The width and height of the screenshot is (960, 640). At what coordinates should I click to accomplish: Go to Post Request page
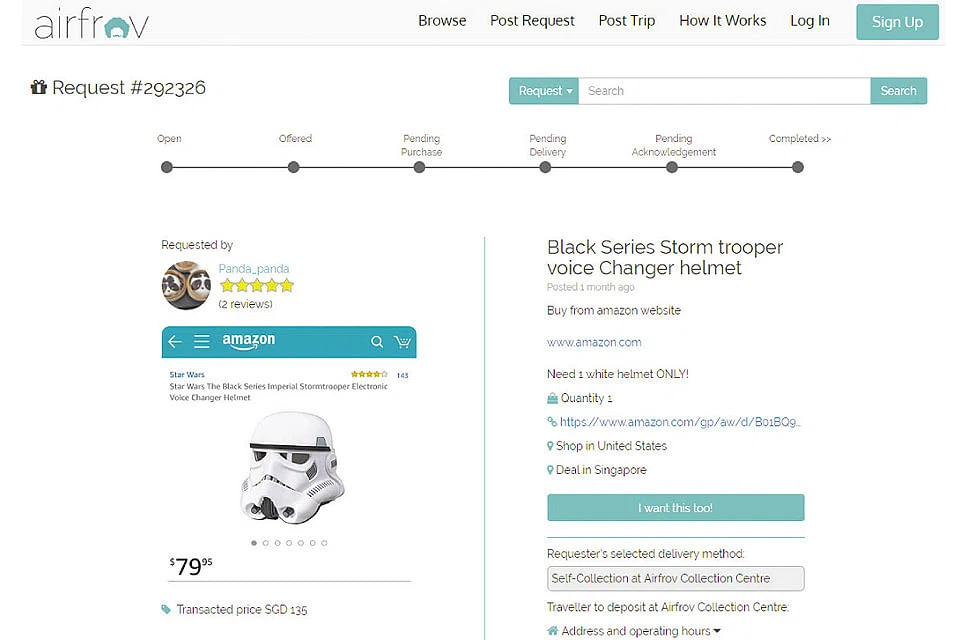point(532,21)
